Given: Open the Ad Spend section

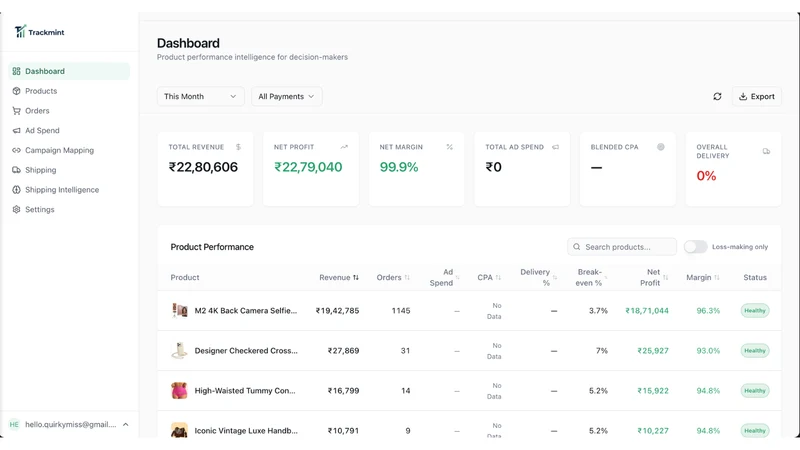Looking at the screenshot, I should (69, 131).
